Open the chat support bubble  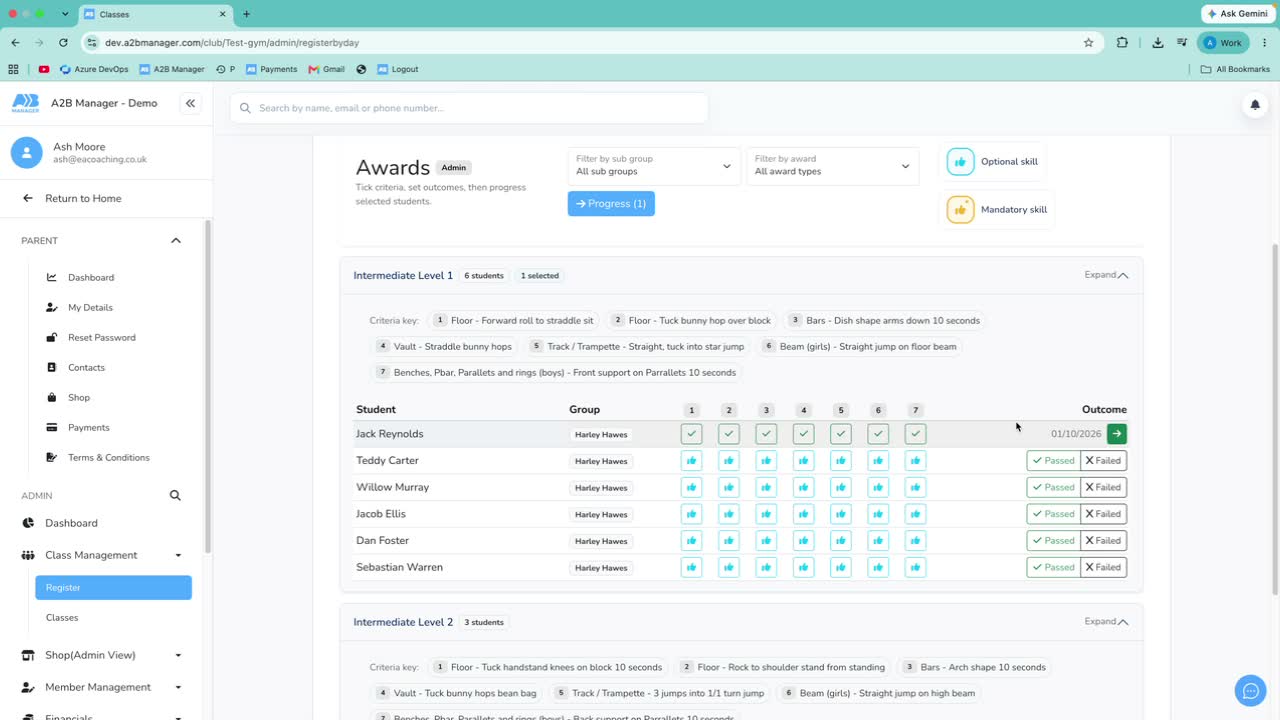(1250, 691)
